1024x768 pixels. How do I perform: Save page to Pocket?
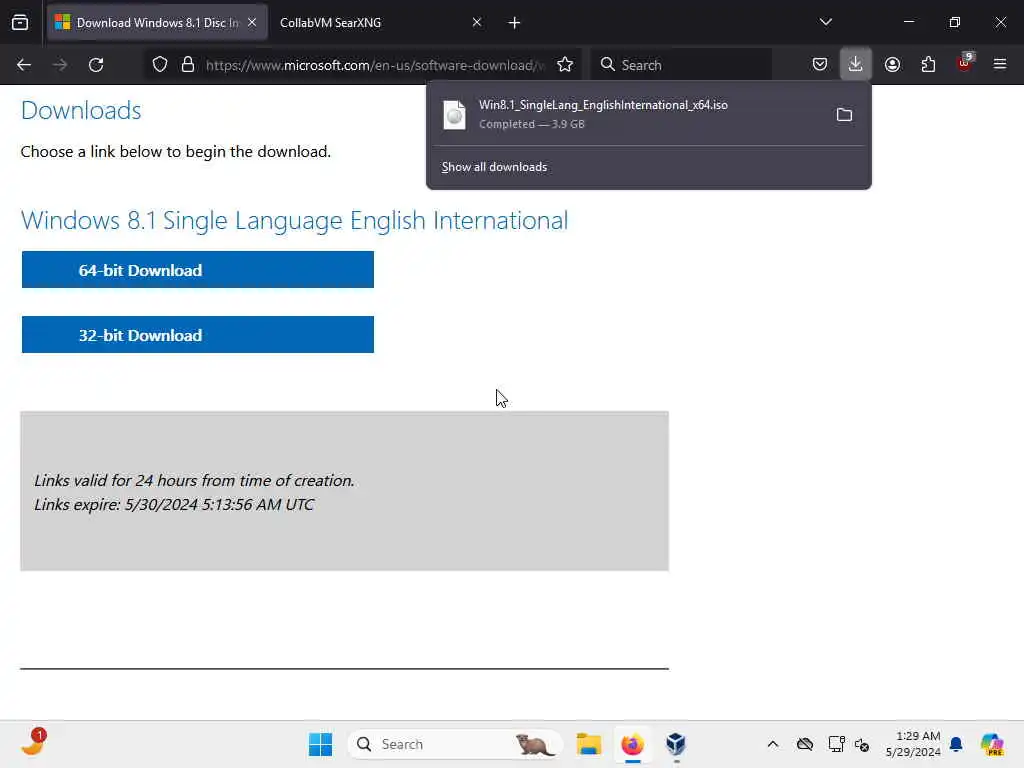click(x=820, y=64)
